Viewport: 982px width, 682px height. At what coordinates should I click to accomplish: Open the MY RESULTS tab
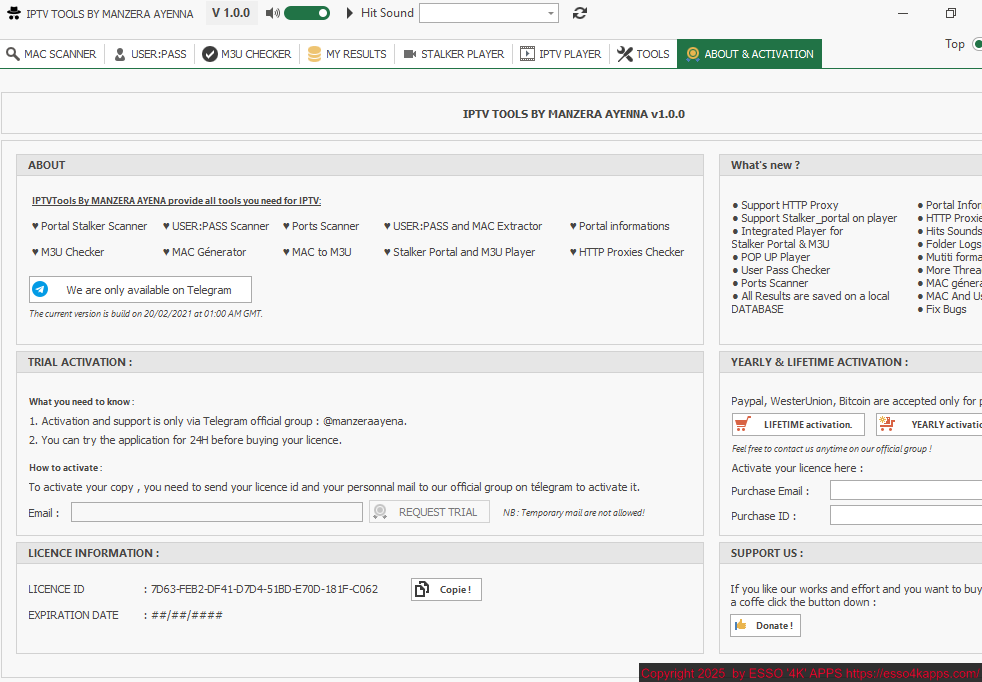(x=347, y=54)
